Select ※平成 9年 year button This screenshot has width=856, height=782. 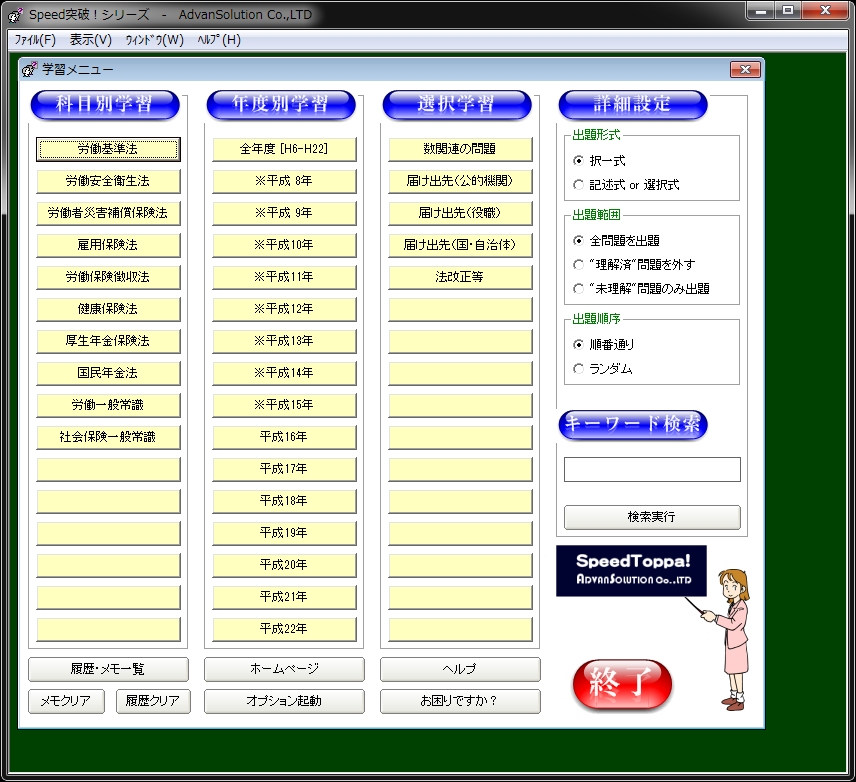[x=284, y=213]
